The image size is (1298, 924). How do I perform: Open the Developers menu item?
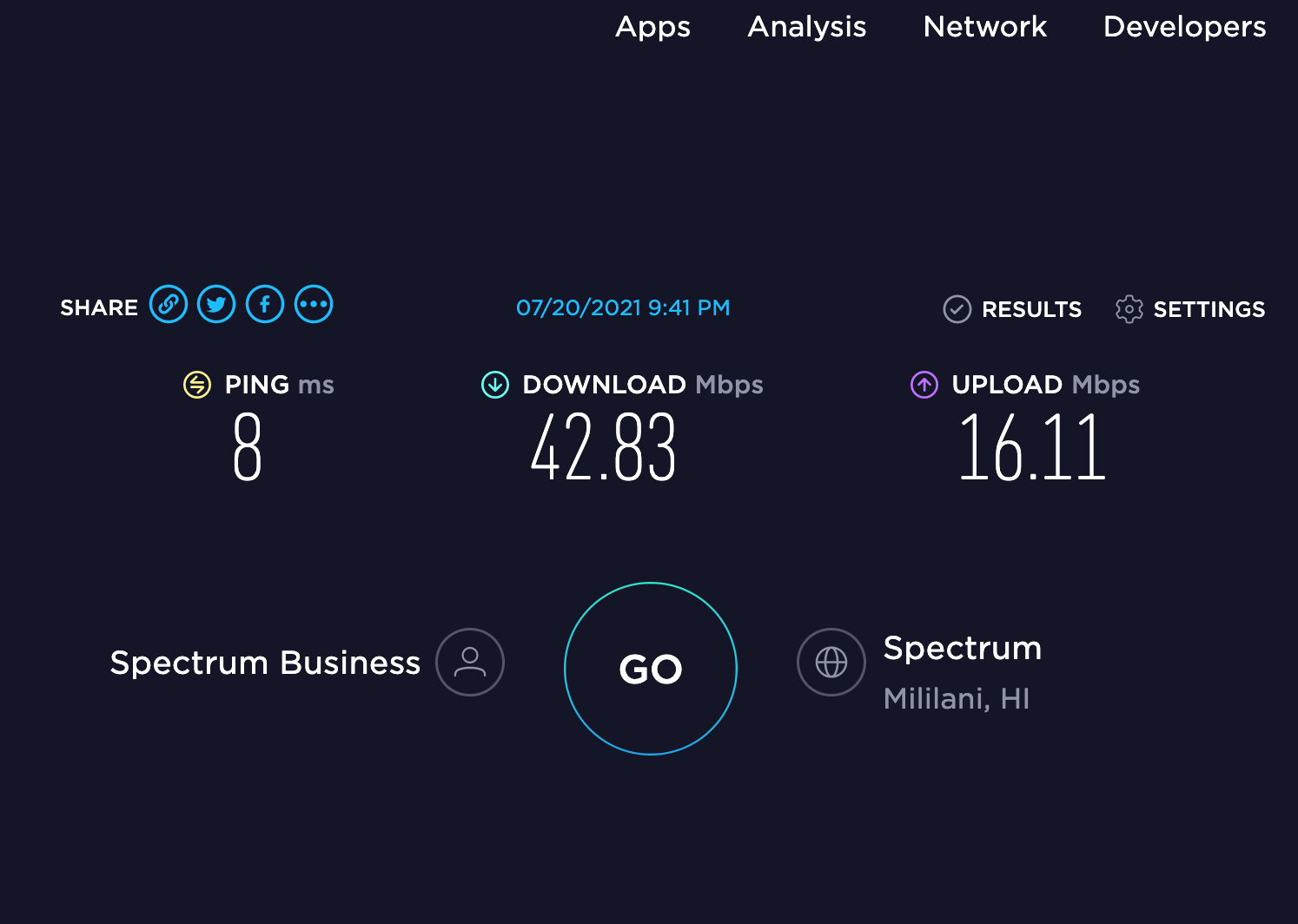[1183, 27]
